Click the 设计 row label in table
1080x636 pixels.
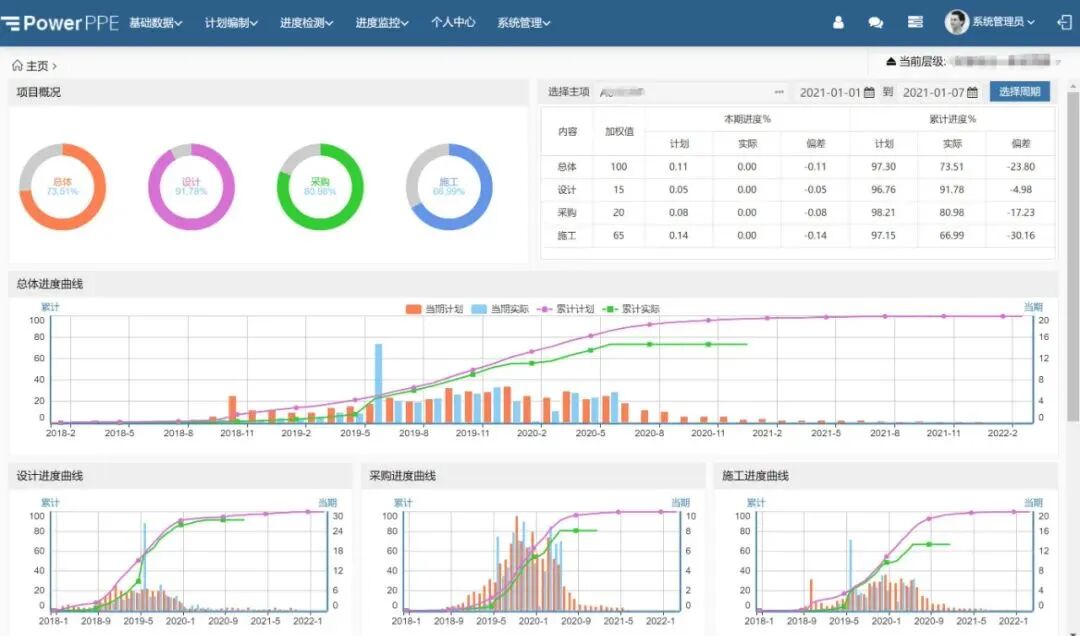567,189
